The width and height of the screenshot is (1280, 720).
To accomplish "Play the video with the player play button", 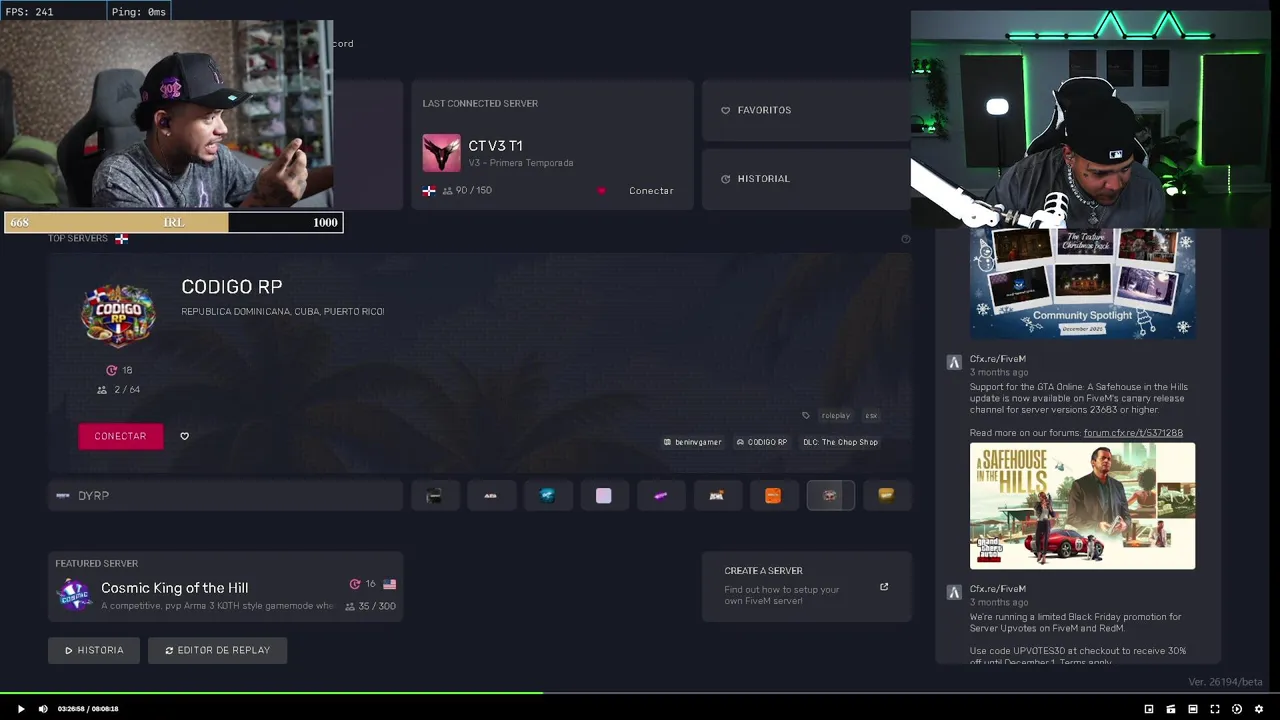I will [20, 709].
